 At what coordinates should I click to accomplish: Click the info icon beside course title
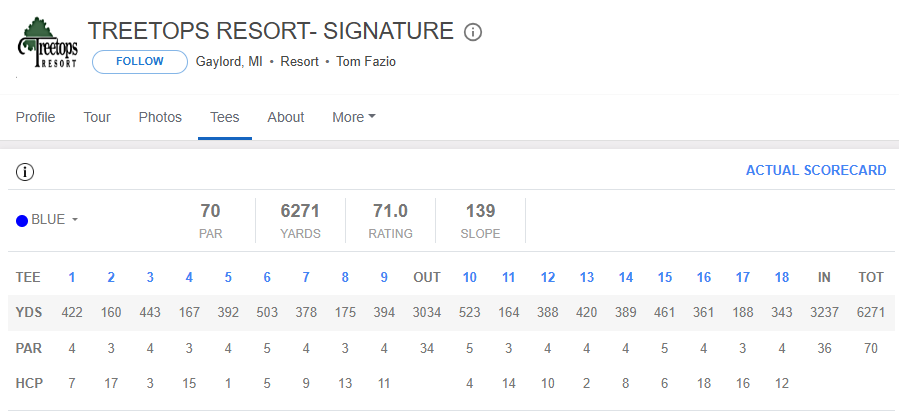(x=472, y=32)
